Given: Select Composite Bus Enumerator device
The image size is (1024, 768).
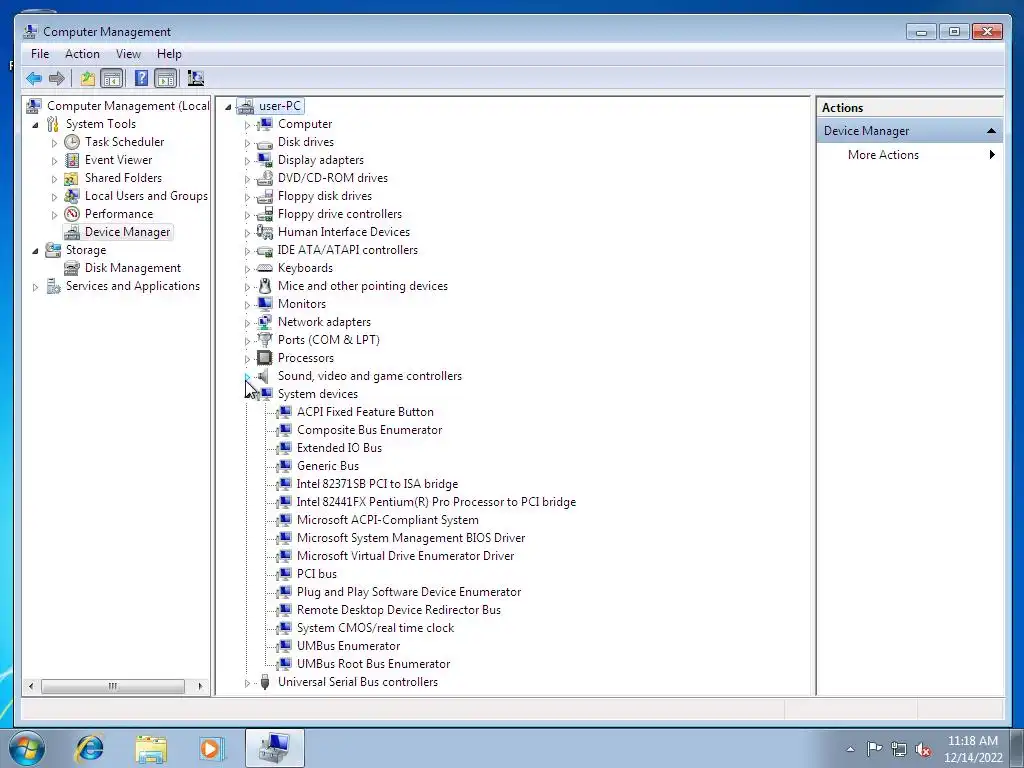Looking at the screenshot, I should 369,430.
